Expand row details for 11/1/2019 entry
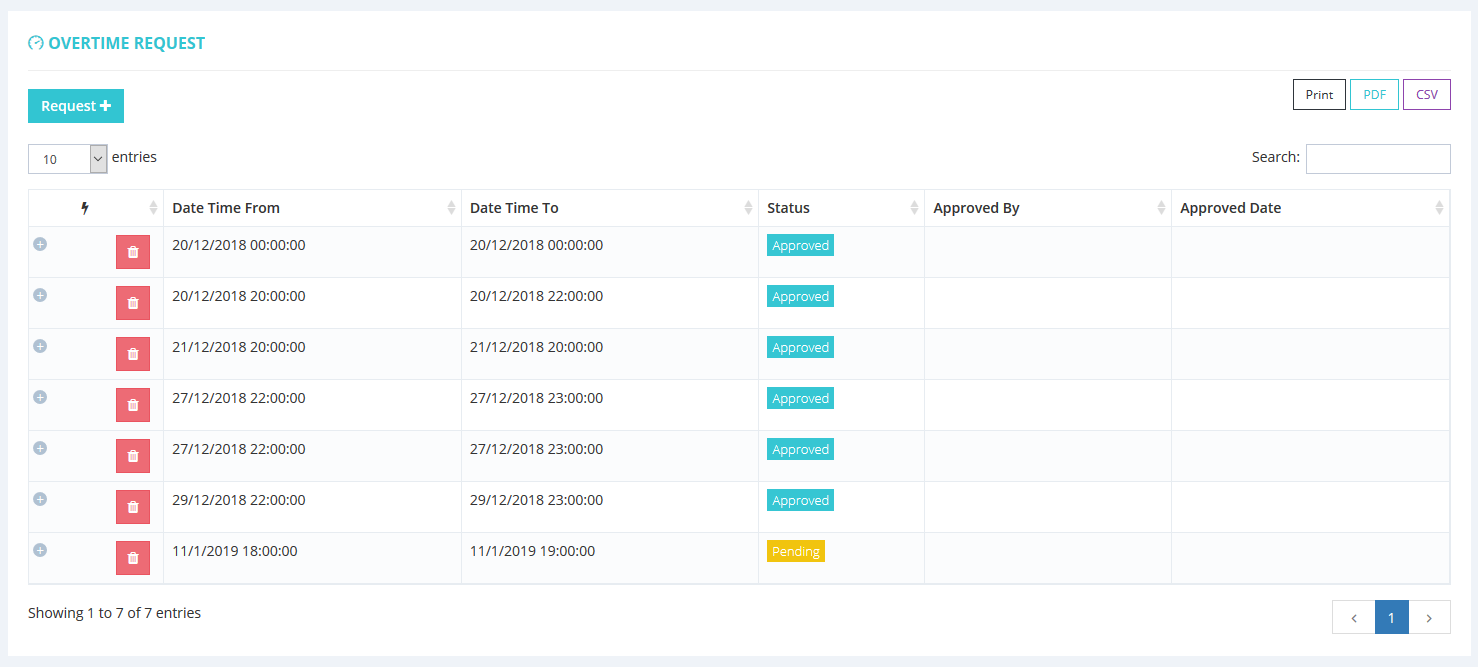1478x667 pixels. pyautogui.click(x=40, y=550)
